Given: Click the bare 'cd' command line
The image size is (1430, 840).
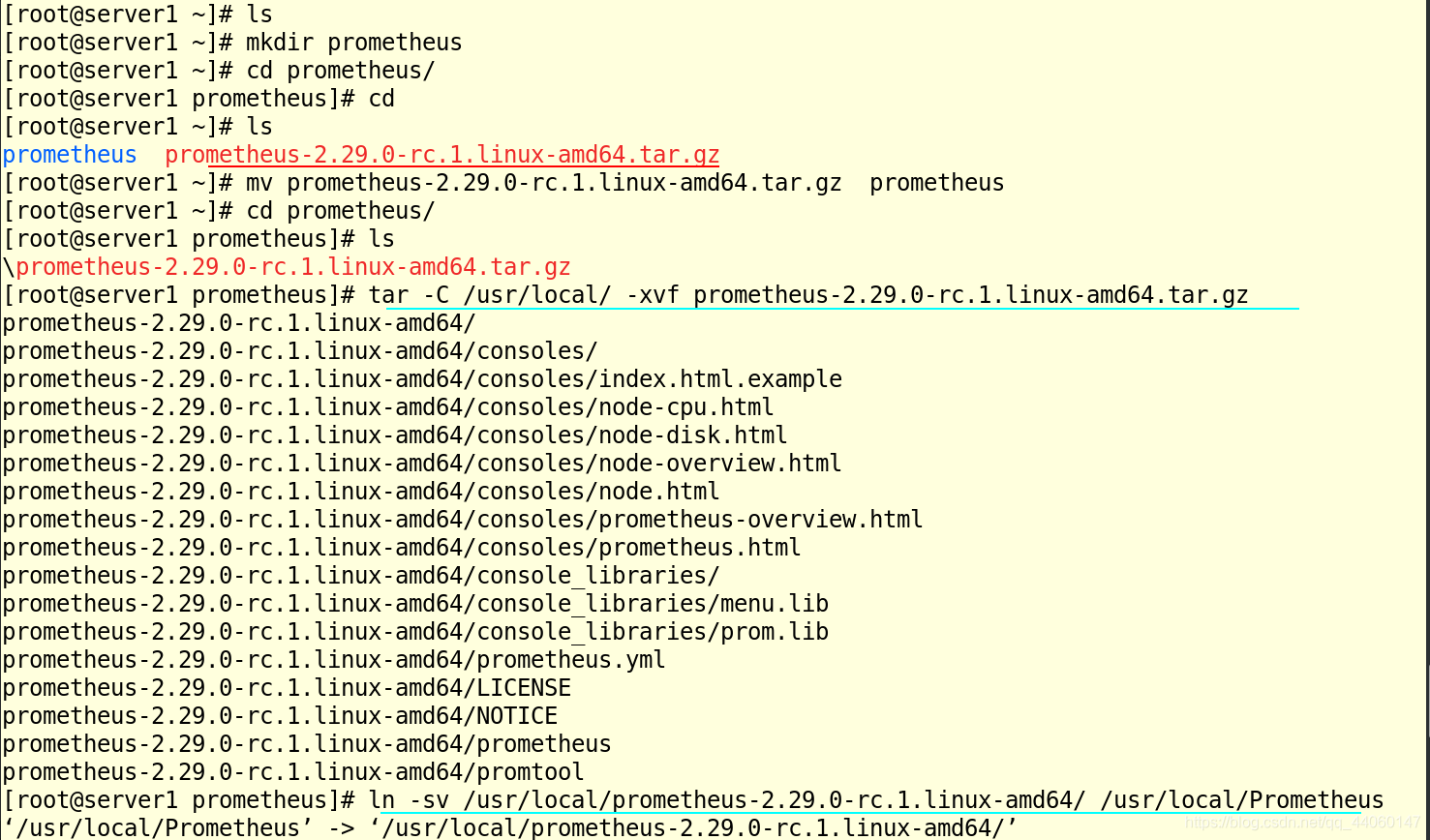Looking at the screenshot, I should click(198, 99).
